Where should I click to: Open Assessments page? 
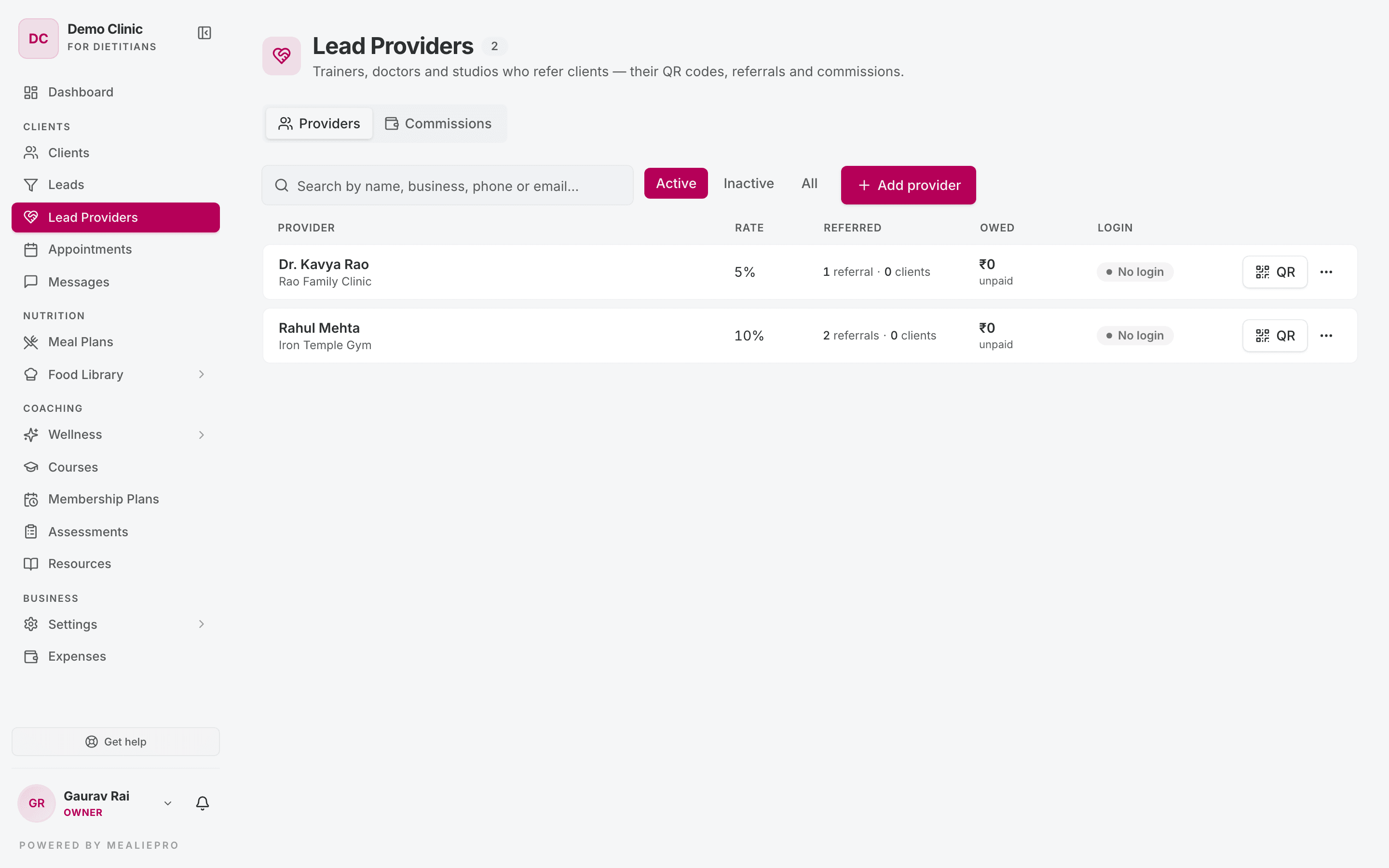click(115, 531)
